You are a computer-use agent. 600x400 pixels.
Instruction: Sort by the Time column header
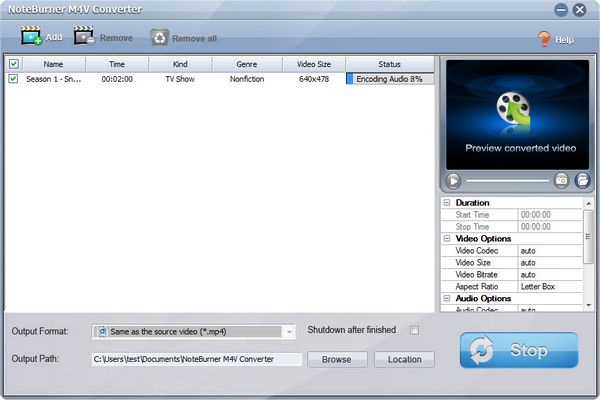[x=117, y=64]
